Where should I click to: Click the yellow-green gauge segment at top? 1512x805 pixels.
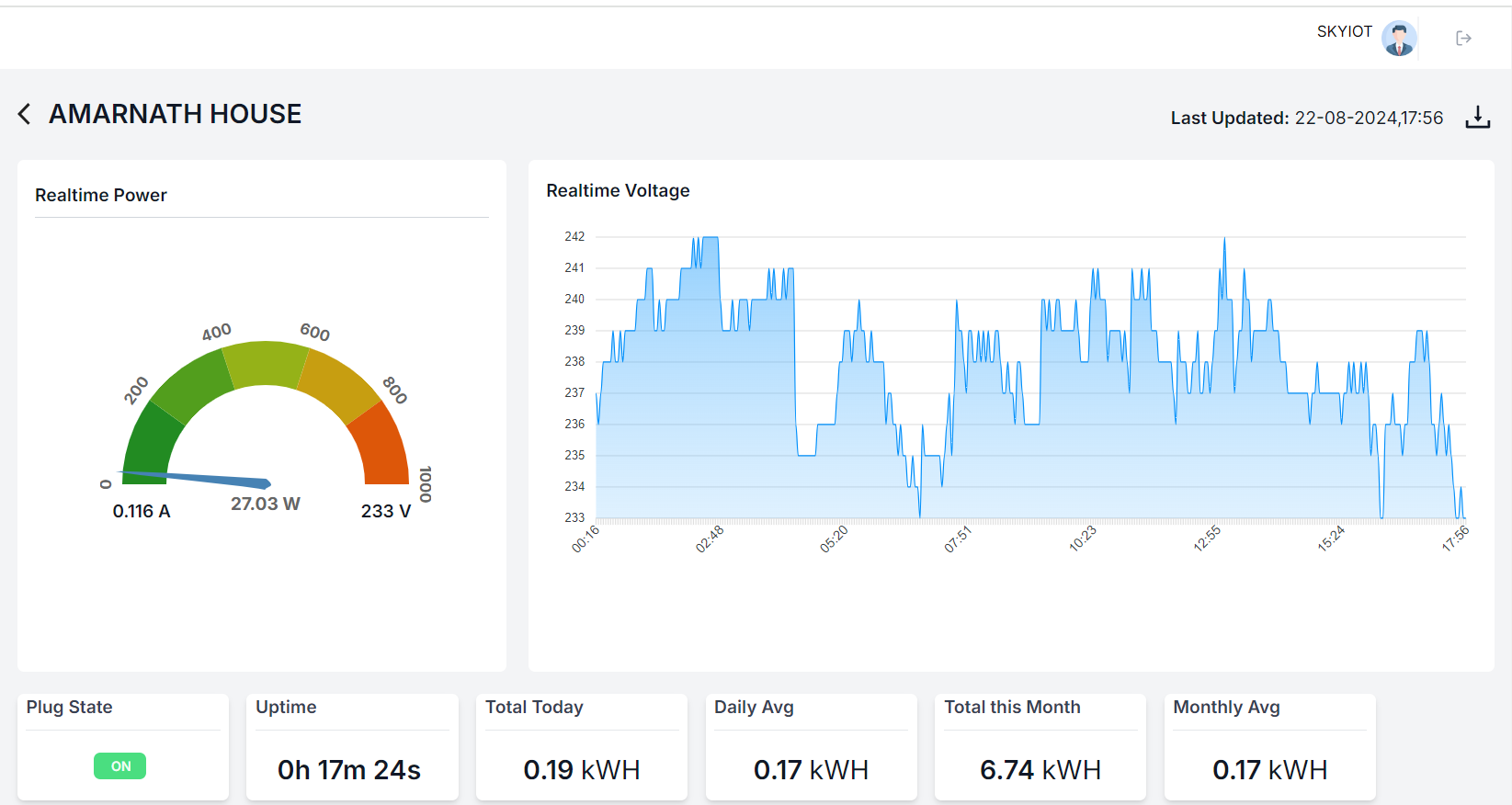[x=265, y=363]
